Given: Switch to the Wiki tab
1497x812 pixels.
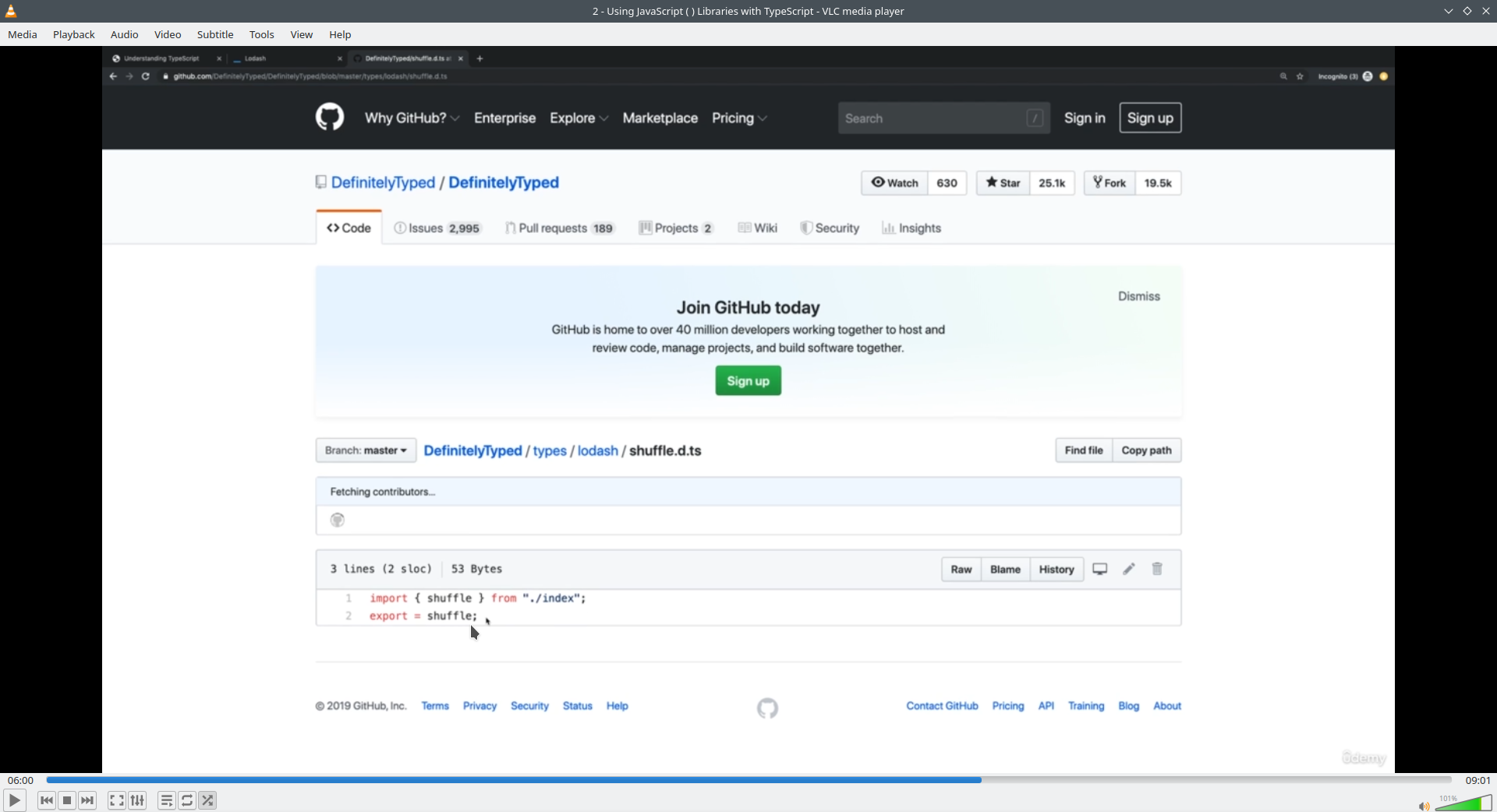Looking at the screenshot, I should [757, 228].
